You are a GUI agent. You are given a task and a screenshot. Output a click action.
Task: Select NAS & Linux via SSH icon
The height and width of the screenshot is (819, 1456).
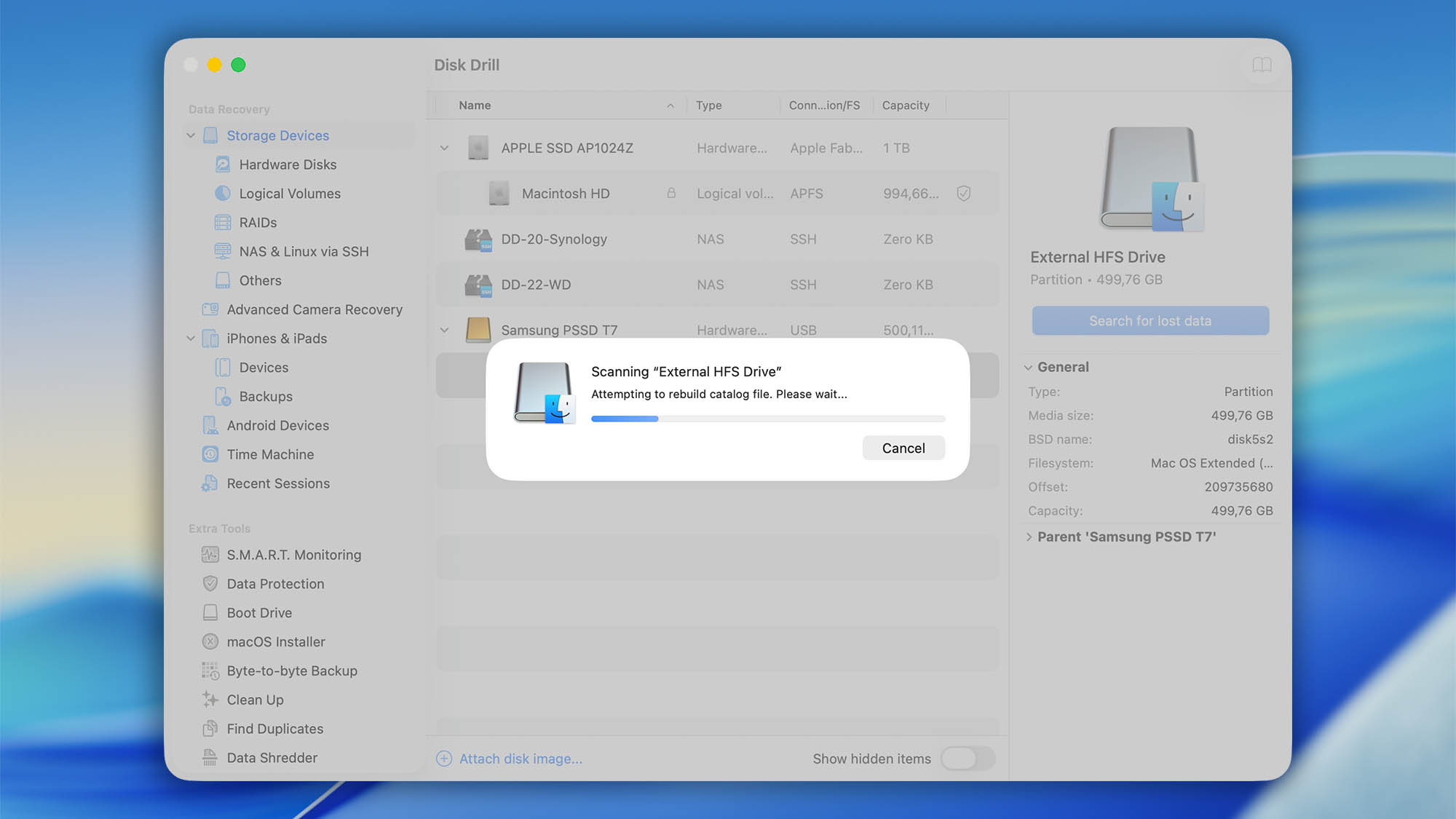click(222, 251)
